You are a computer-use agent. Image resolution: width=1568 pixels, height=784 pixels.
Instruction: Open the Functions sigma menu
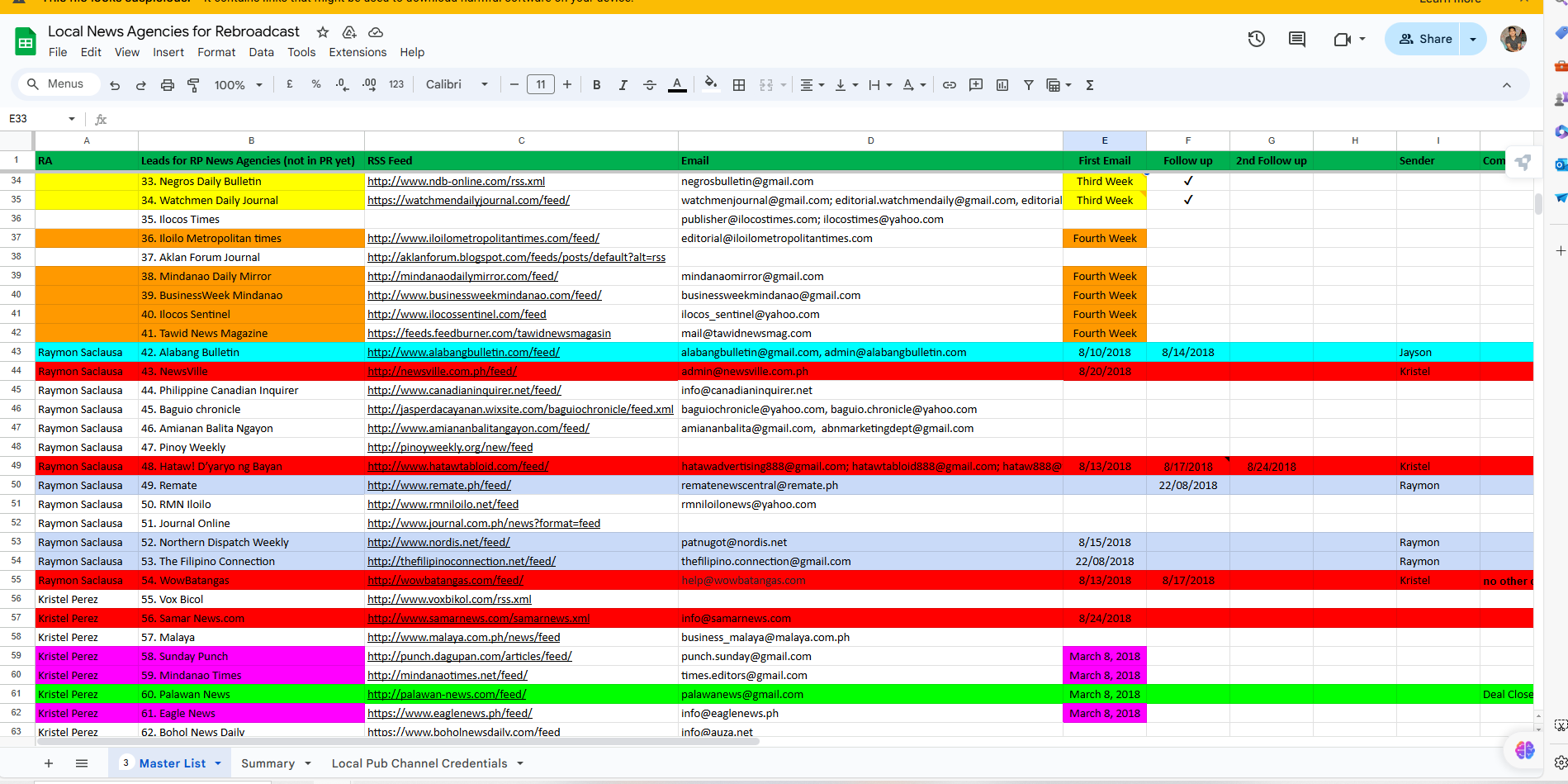tap(1090, 85)
